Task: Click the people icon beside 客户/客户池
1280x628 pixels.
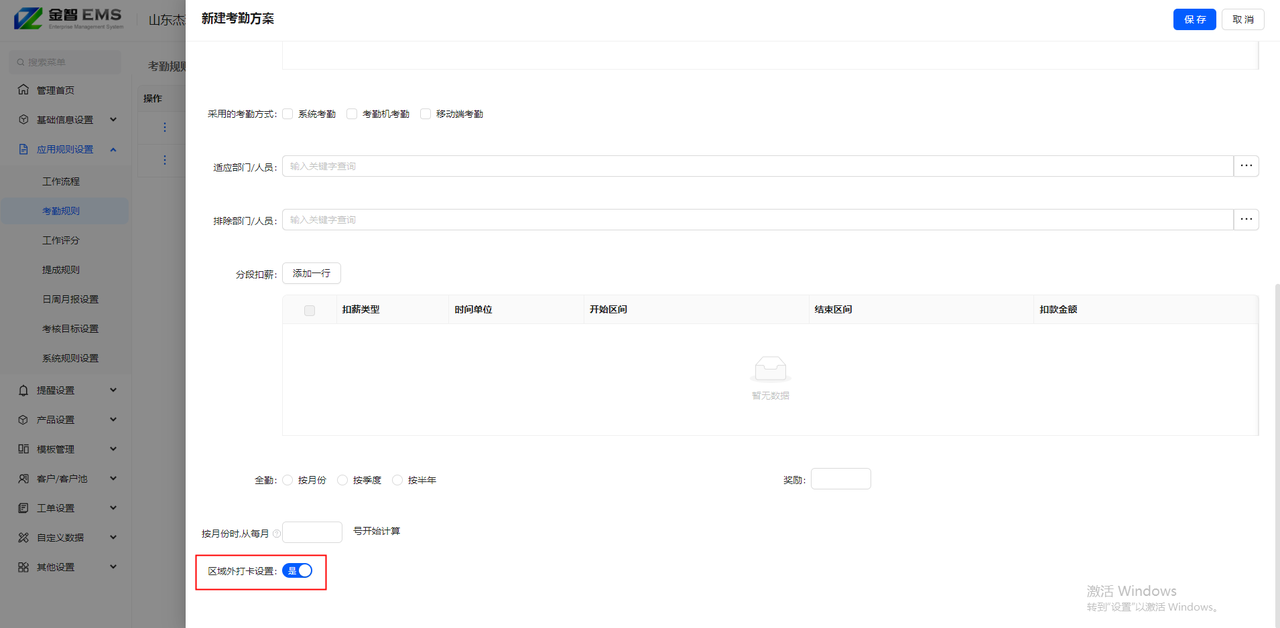Action: click(x=23, y=479)
